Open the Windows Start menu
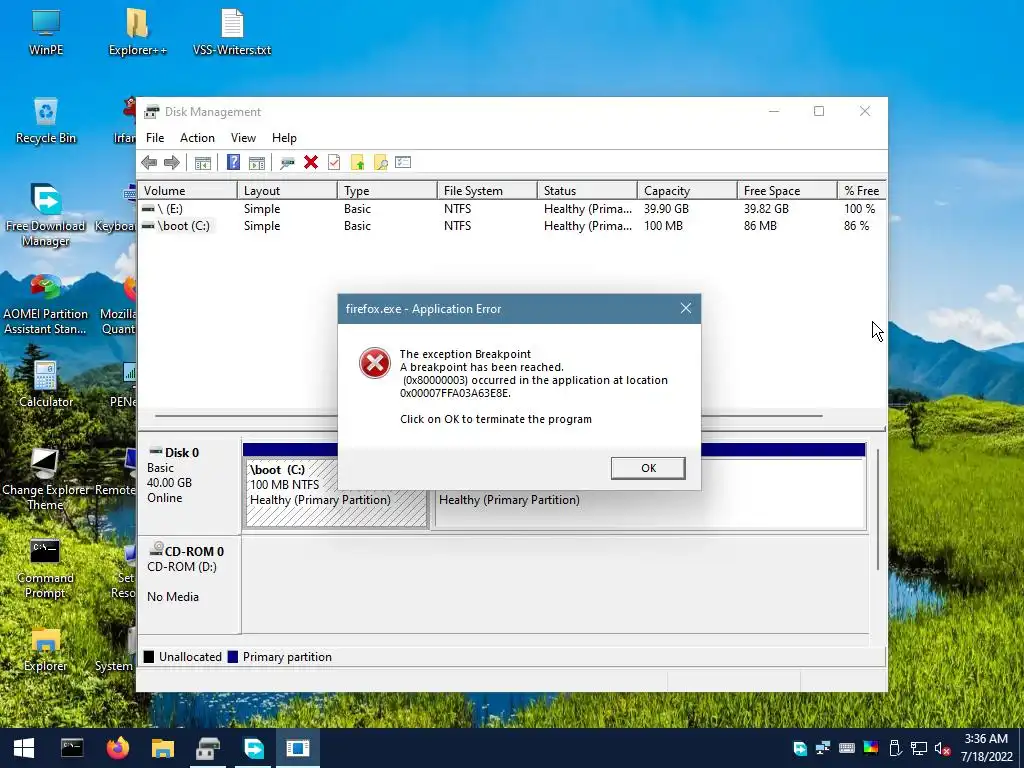 (x=24, y=748)
